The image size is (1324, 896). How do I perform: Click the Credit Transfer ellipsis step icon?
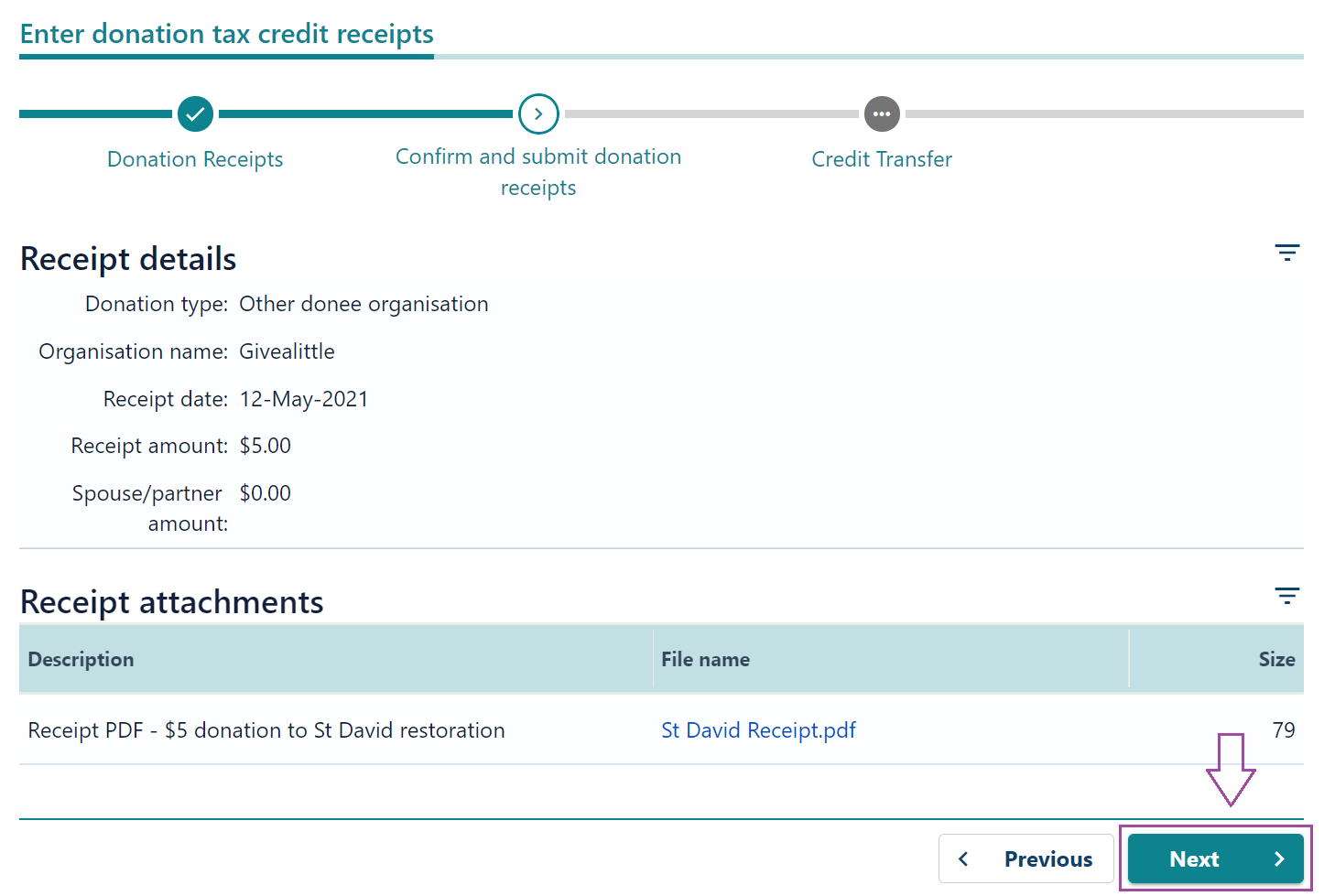882,114
